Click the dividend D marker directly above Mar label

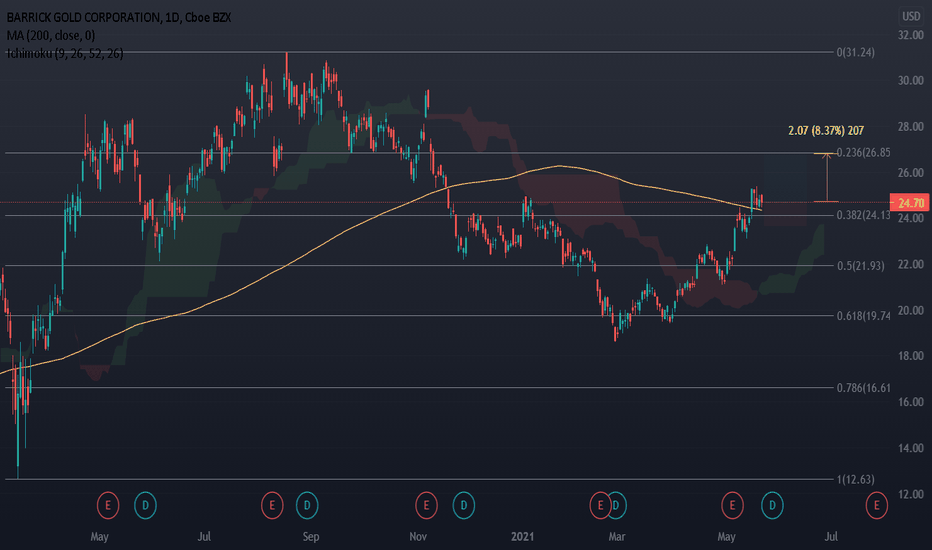(616, 506)
